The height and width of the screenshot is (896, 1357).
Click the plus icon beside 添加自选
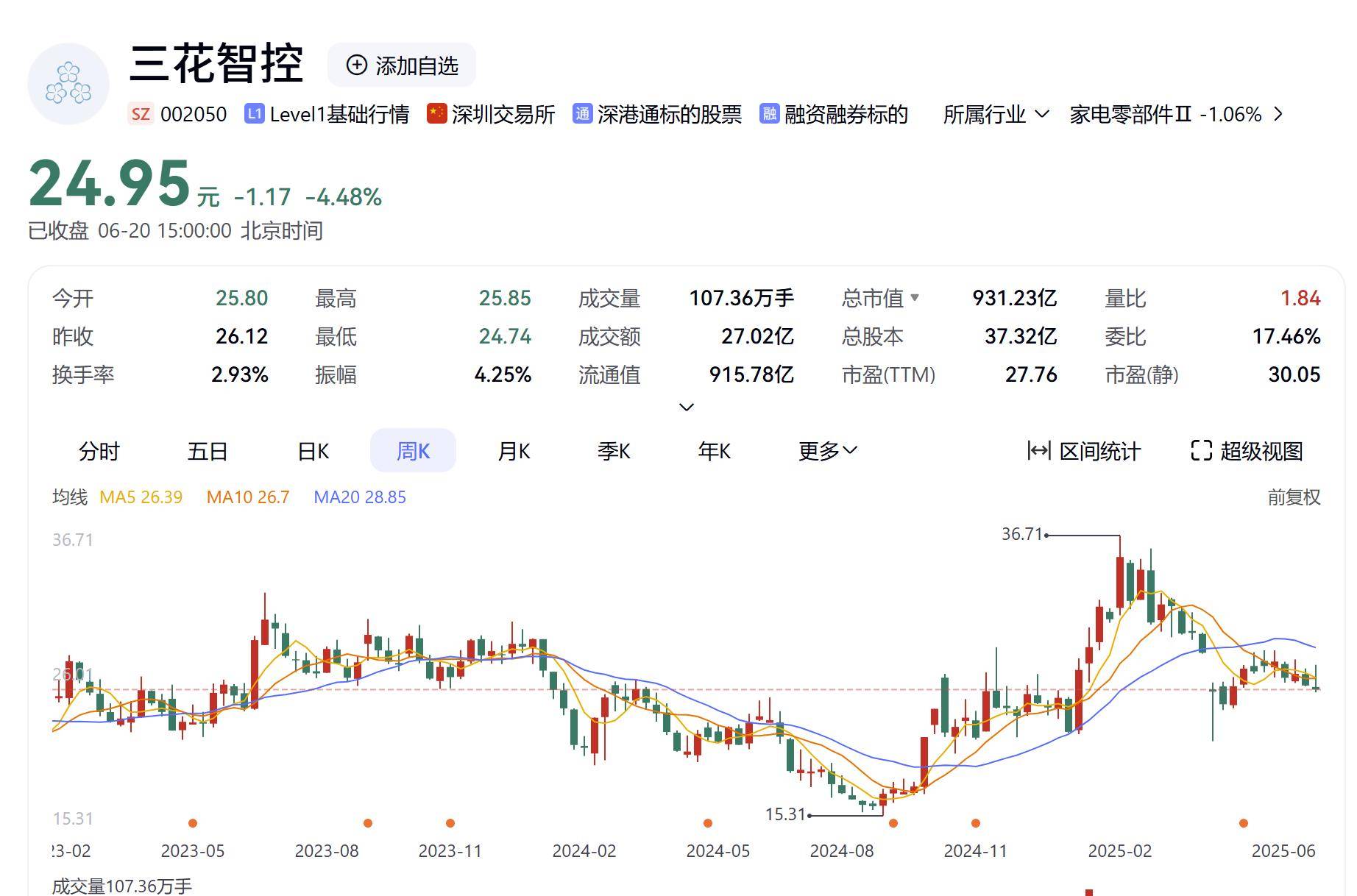pos(356,65)
